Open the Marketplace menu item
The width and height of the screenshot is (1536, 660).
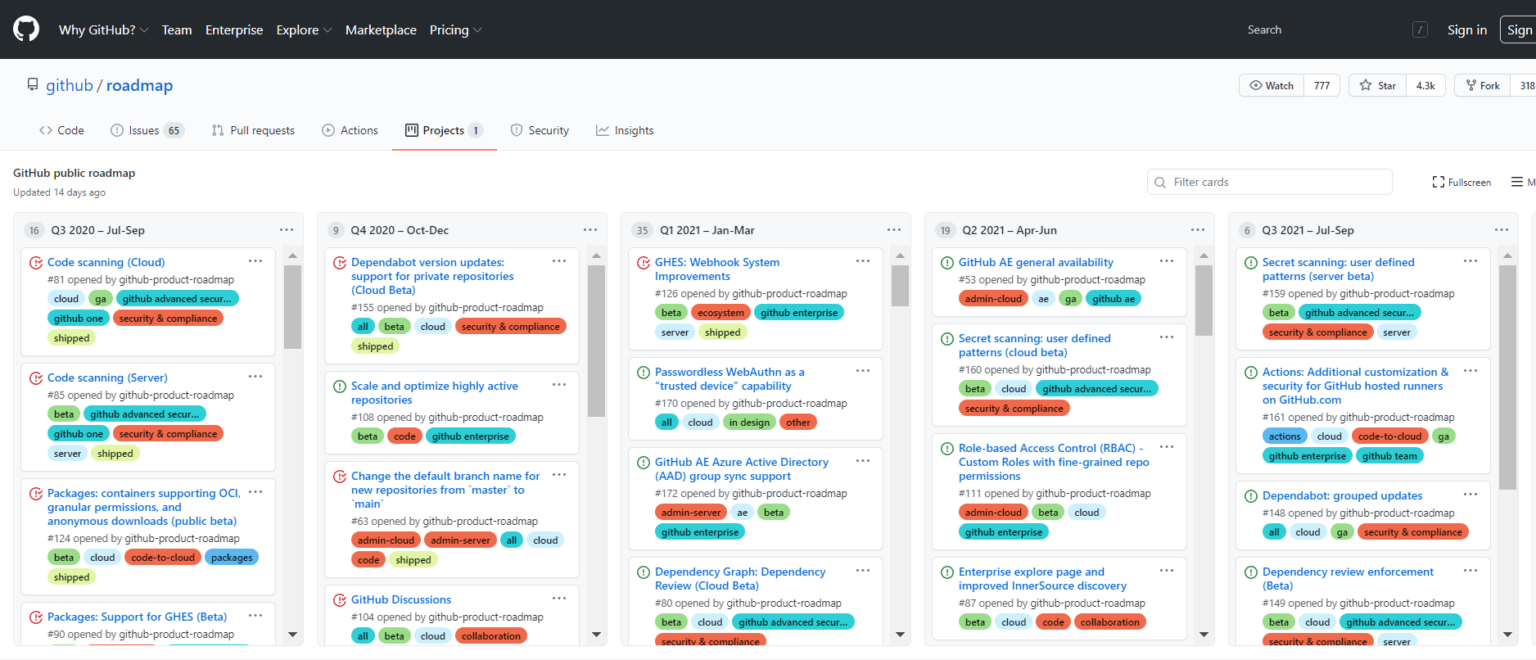(380, 29)
